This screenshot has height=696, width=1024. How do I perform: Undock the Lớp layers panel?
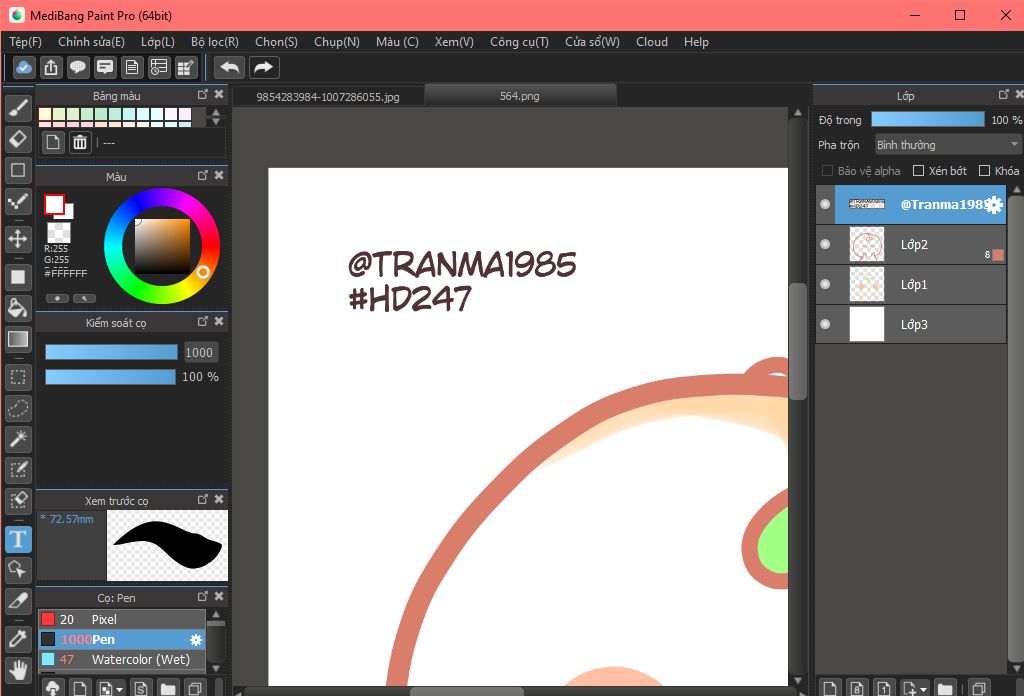tap(1004, 95)
